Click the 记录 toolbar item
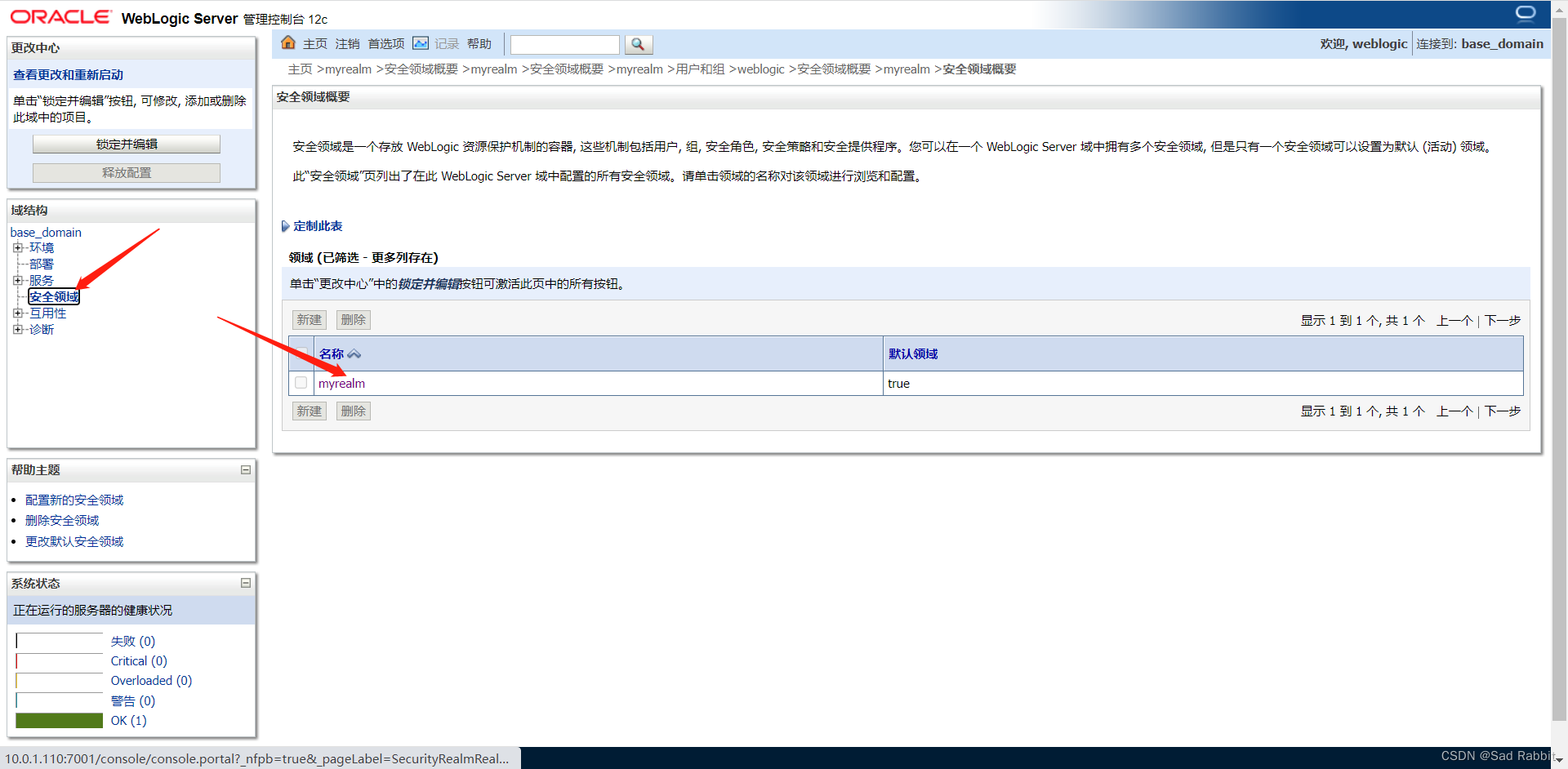 [x=447, y=44]
